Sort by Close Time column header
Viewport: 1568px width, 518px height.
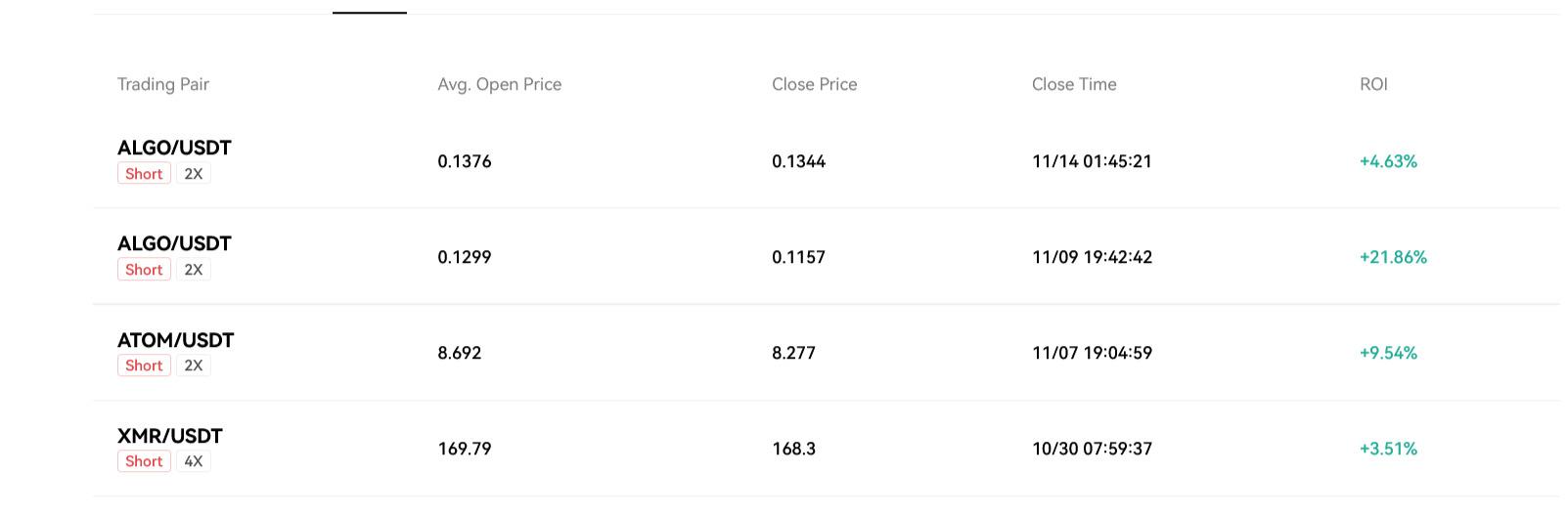tap(1074, 84)
